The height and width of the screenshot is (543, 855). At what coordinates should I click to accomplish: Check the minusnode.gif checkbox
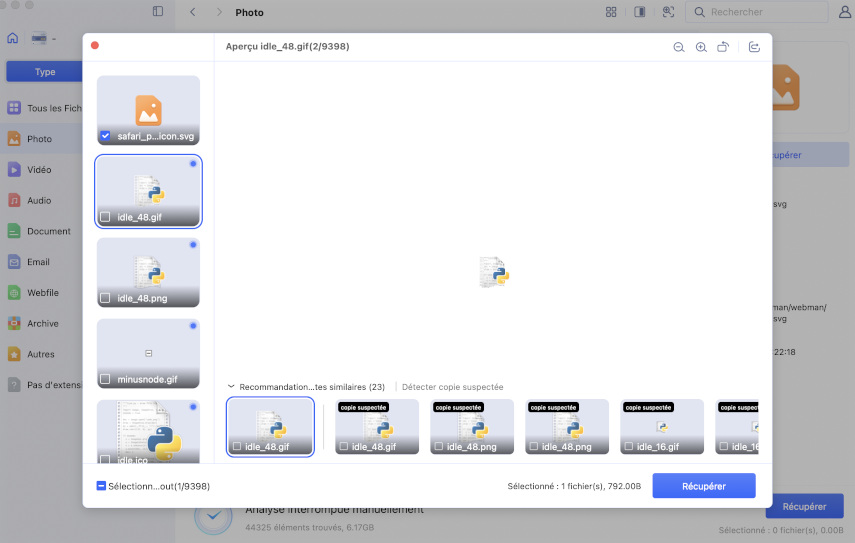tap(105, 379)
